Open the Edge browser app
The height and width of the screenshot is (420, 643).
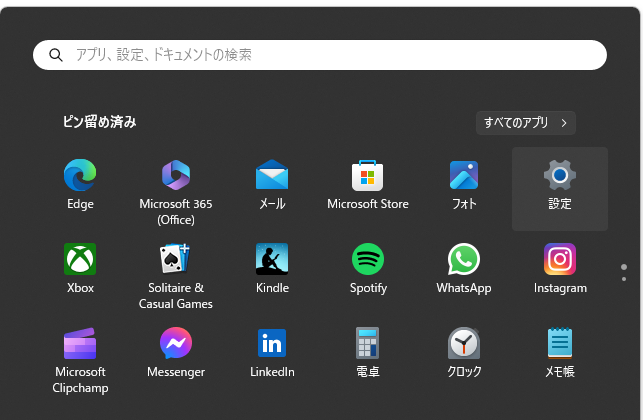(x=80, y=185)
